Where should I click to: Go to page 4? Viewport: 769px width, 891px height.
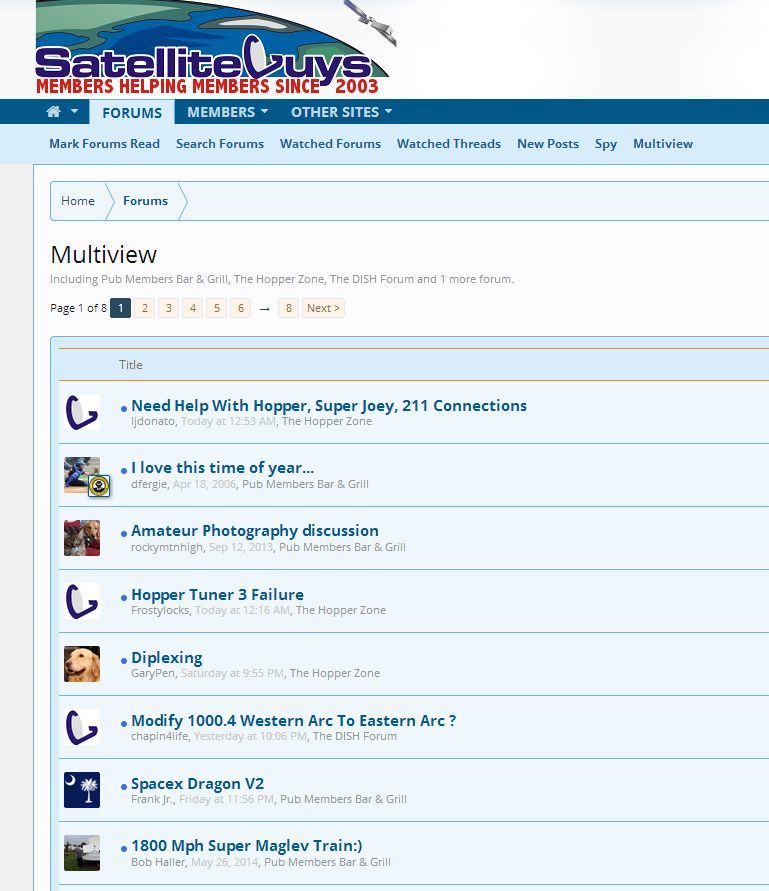click(x=193, y=308)
